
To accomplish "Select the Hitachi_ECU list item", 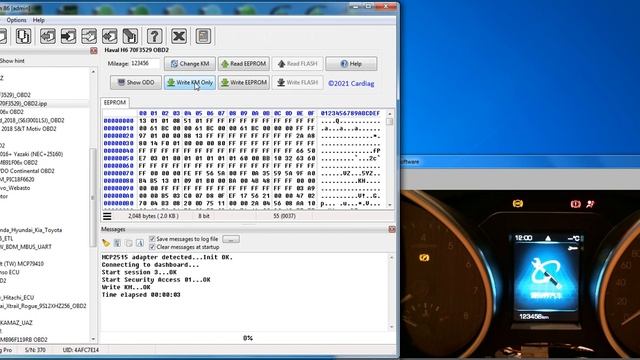I will 17,298.
